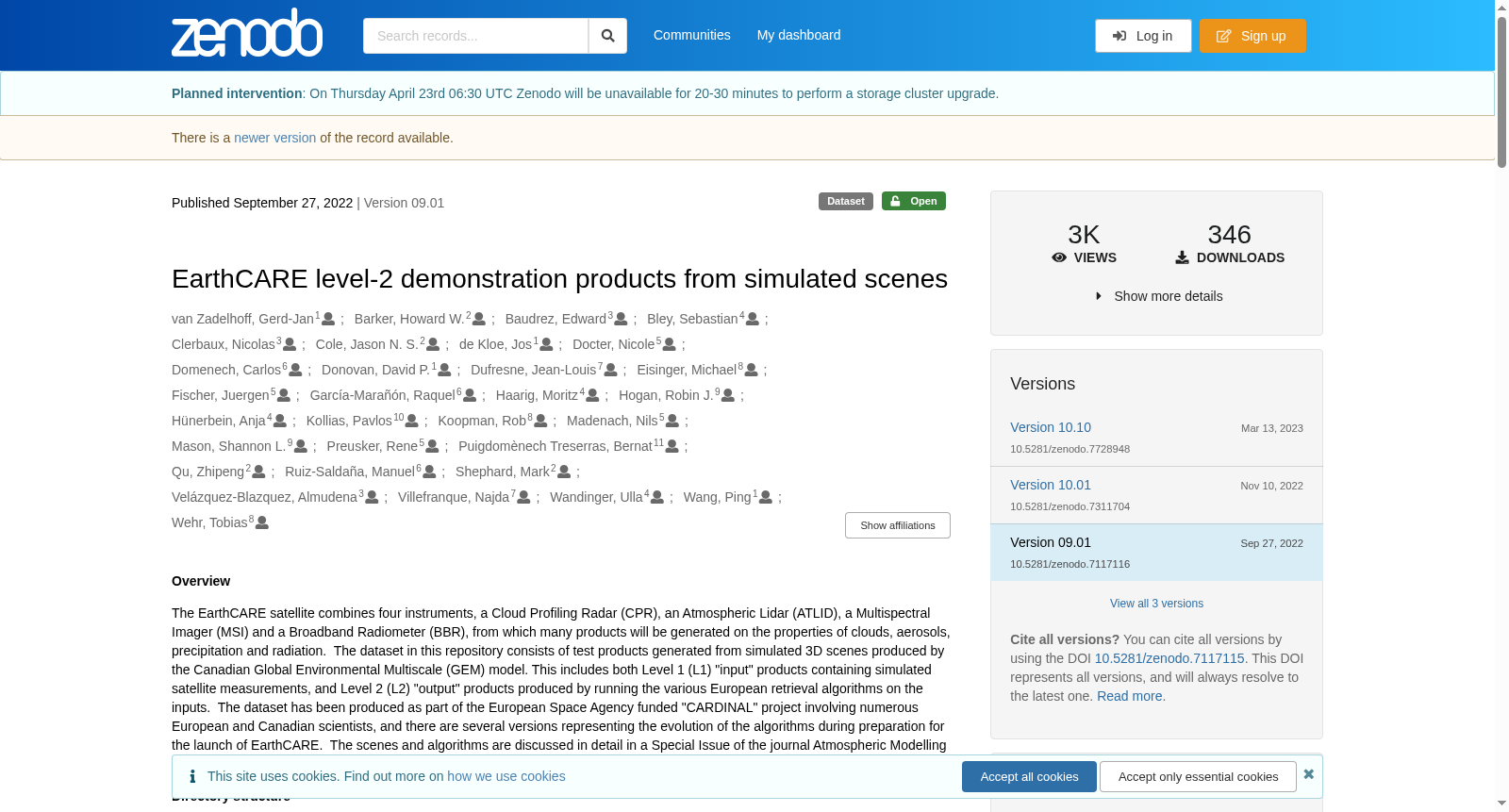Click the Sign up button

coord(1252,36)
